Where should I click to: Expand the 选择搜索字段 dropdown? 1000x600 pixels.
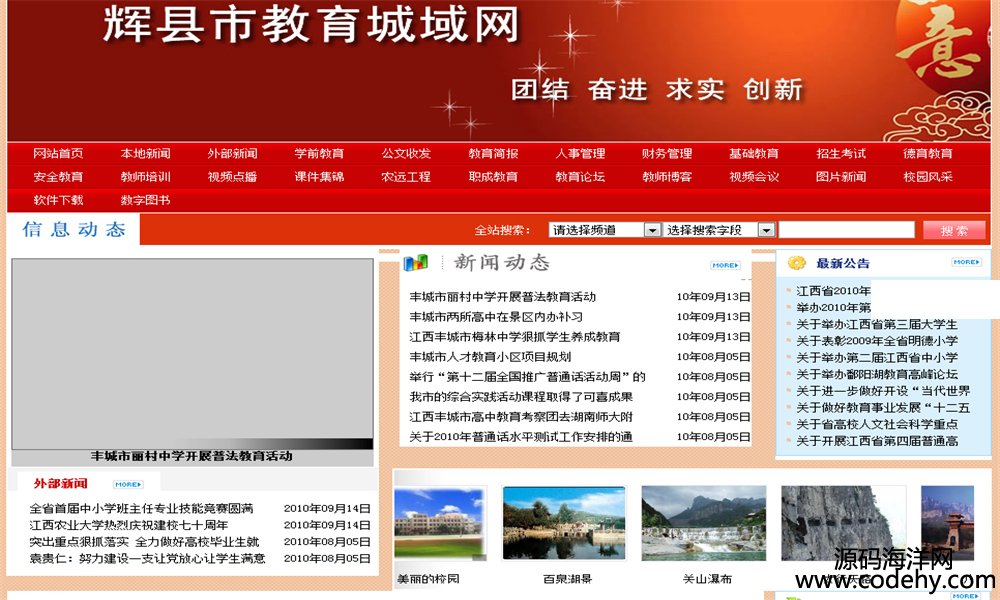(x=719, y=230)
